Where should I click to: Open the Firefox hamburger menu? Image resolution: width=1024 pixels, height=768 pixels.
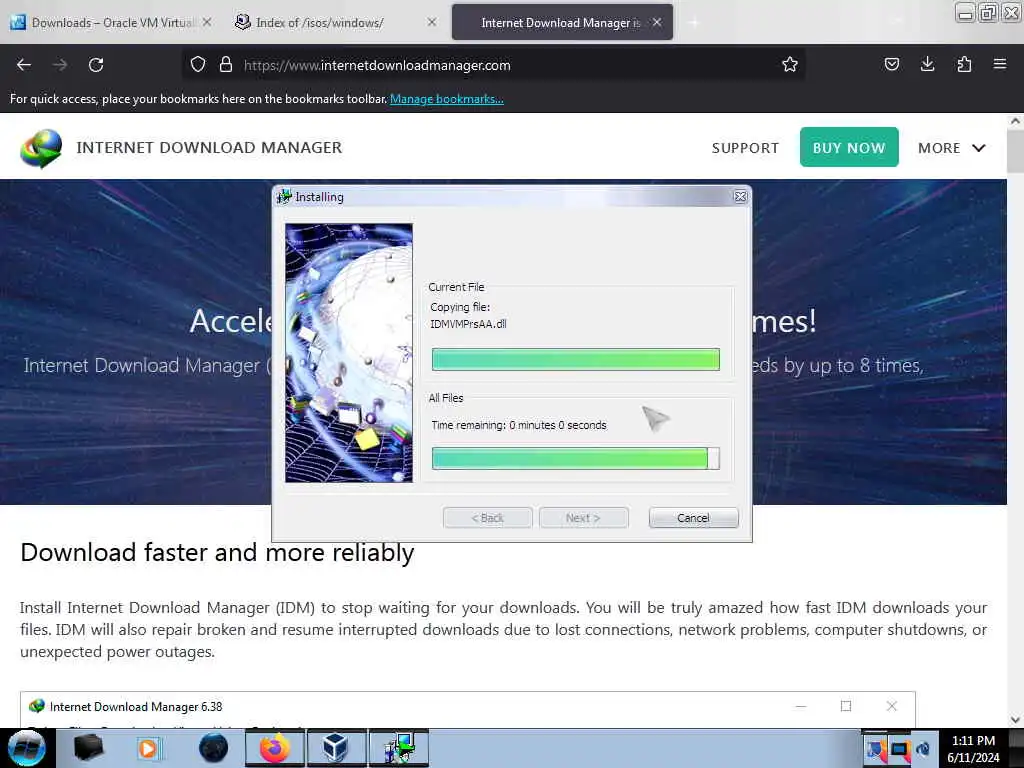(x=1000, y=65)
